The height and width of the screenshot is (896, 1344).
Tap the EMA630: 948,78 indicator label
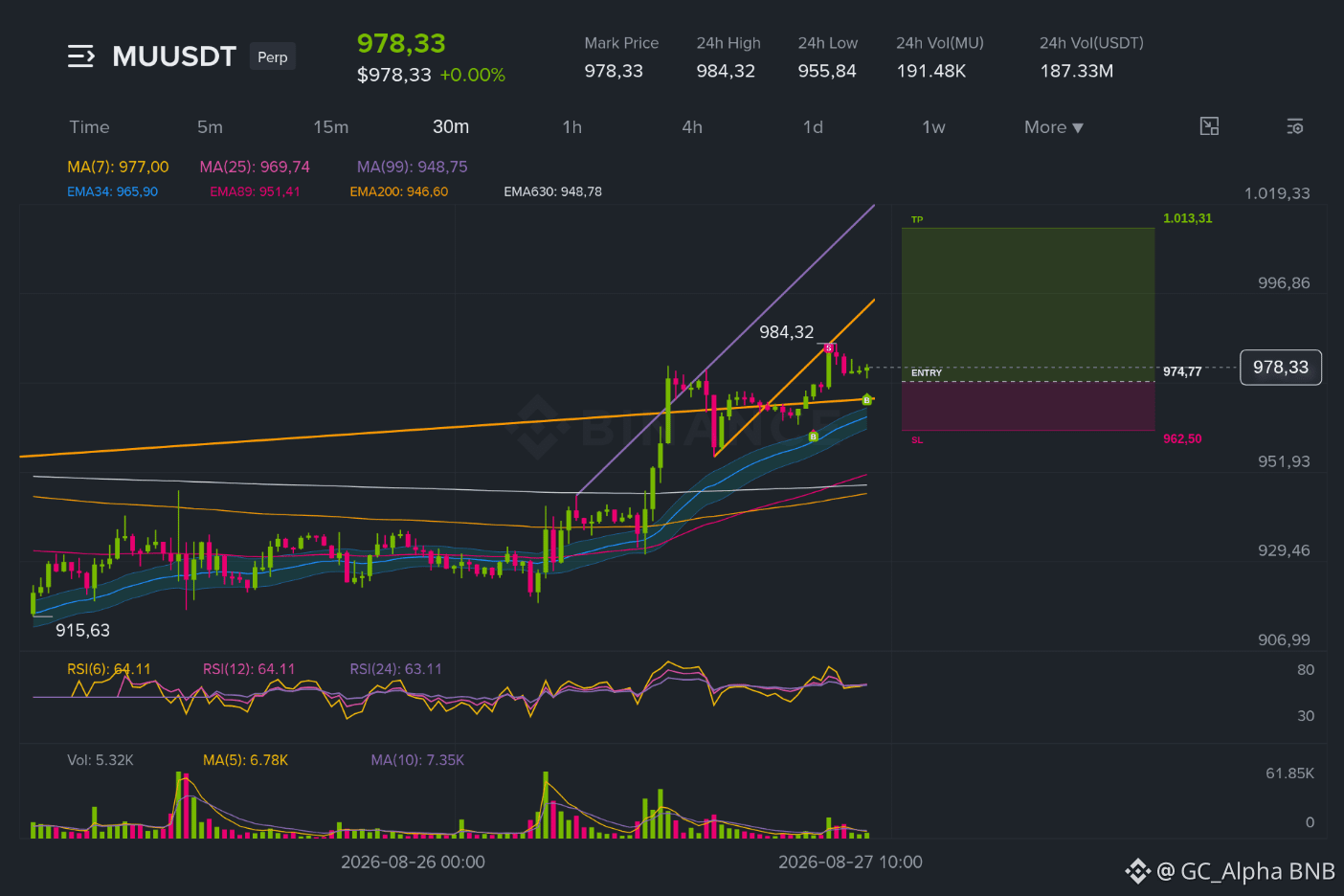[553, 191]
